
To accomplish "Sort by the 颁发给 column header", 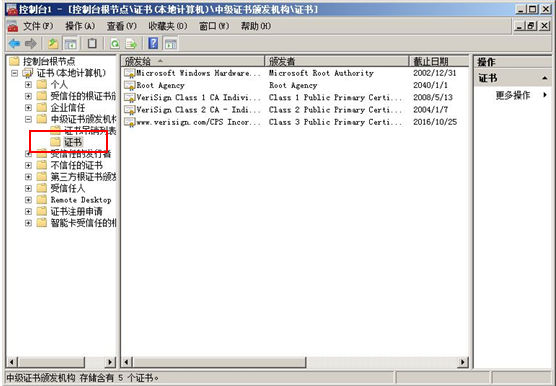I will (193, 61).
